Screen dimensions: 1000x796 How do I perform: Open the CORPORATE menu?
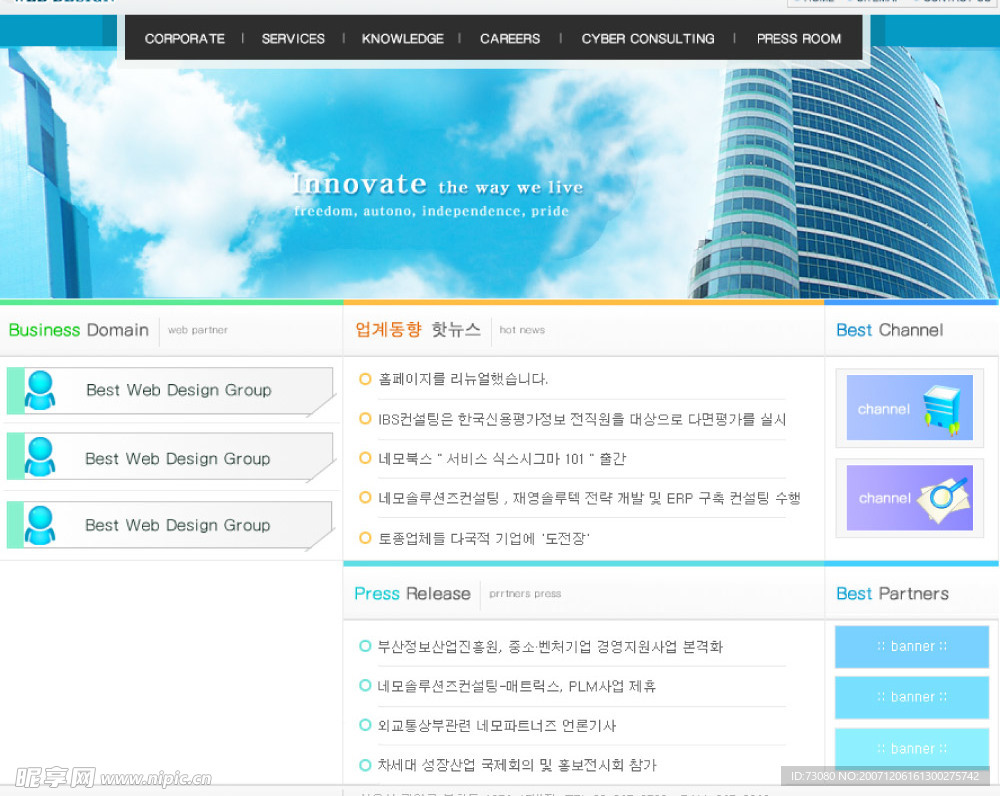click(x=184, y=39)
